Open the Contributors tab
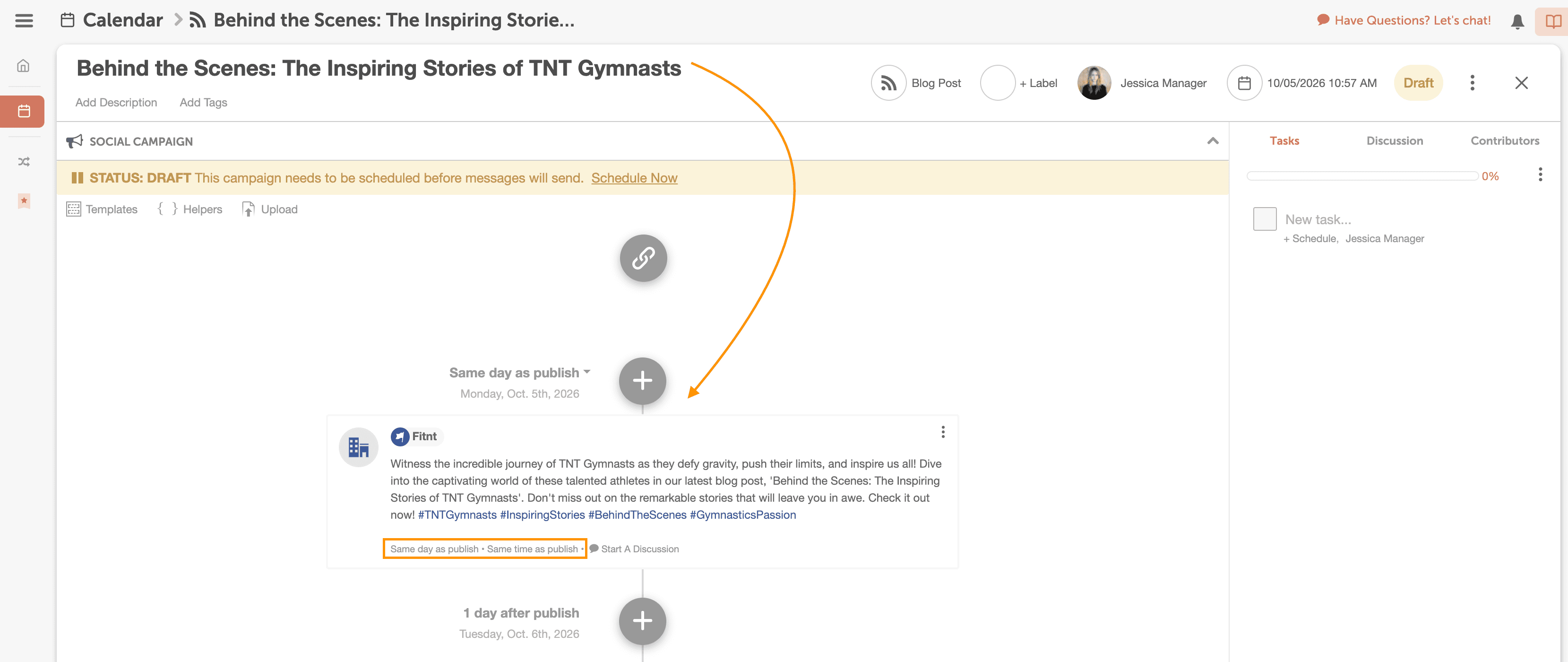 1504,141
